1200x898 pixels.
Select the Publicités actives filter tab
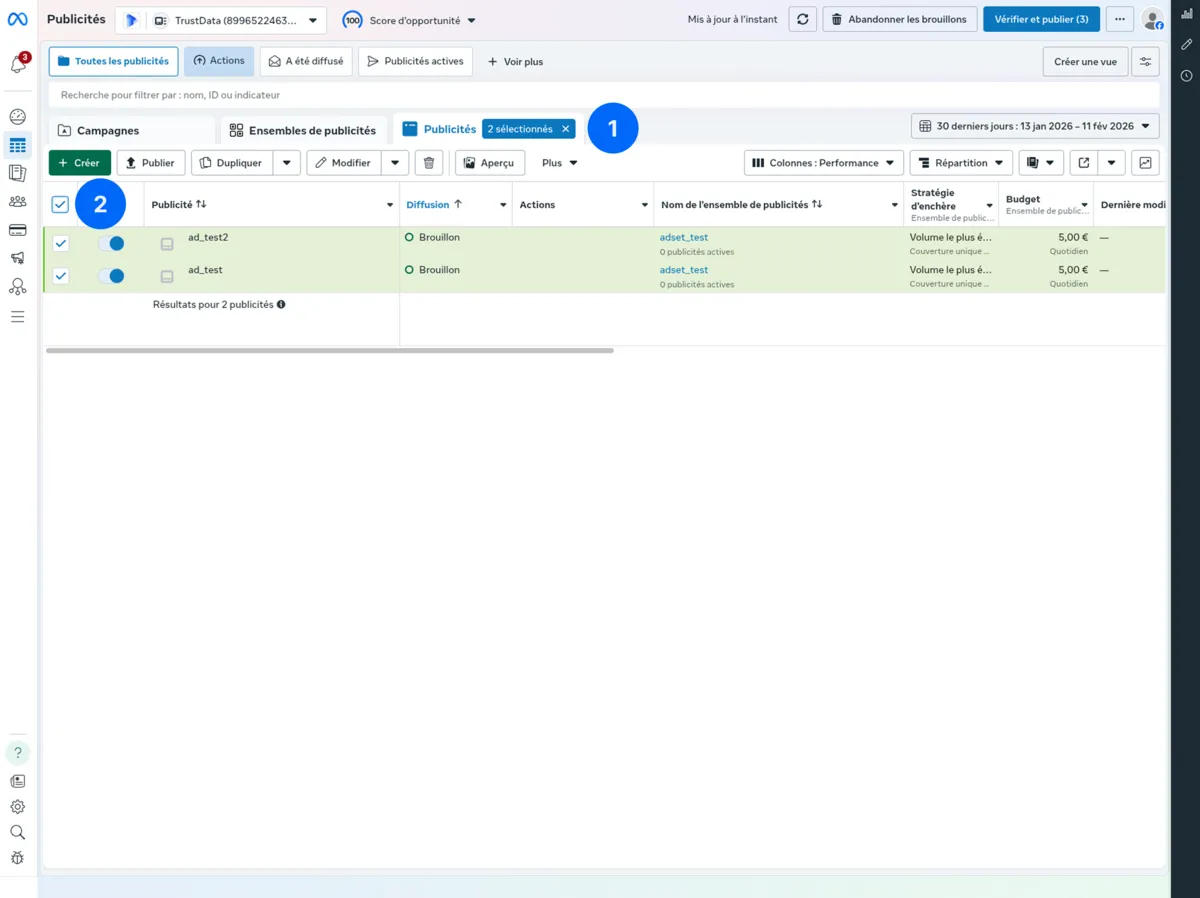tap(415, 61)
